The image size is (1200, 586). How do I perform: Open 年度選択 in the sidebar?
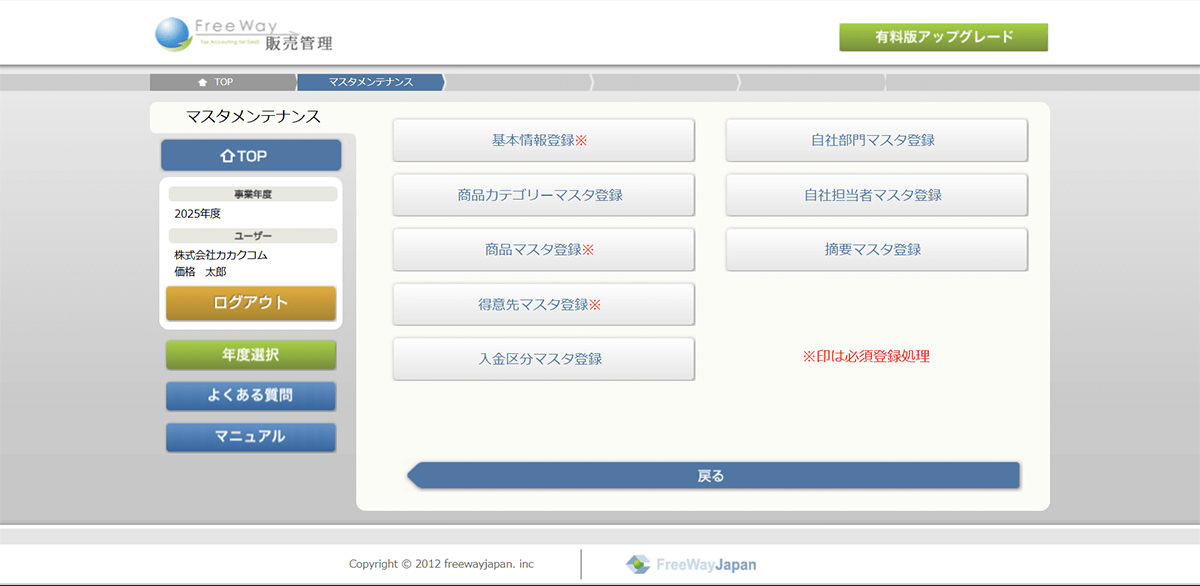click(251, 355)
